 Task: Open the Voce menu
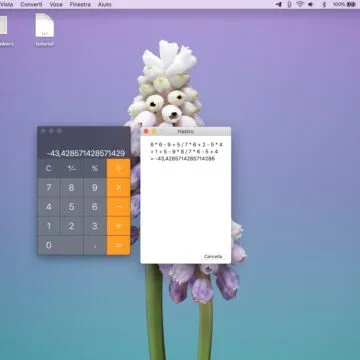pyautogui.click(x=56, y=4)
